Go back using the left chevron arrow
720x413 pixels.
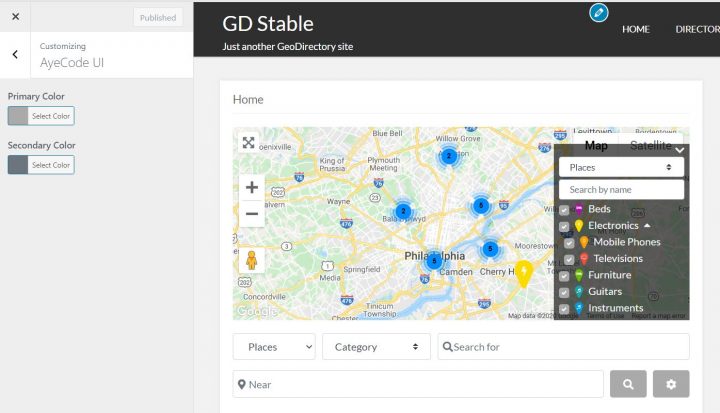tap(15, 55)
